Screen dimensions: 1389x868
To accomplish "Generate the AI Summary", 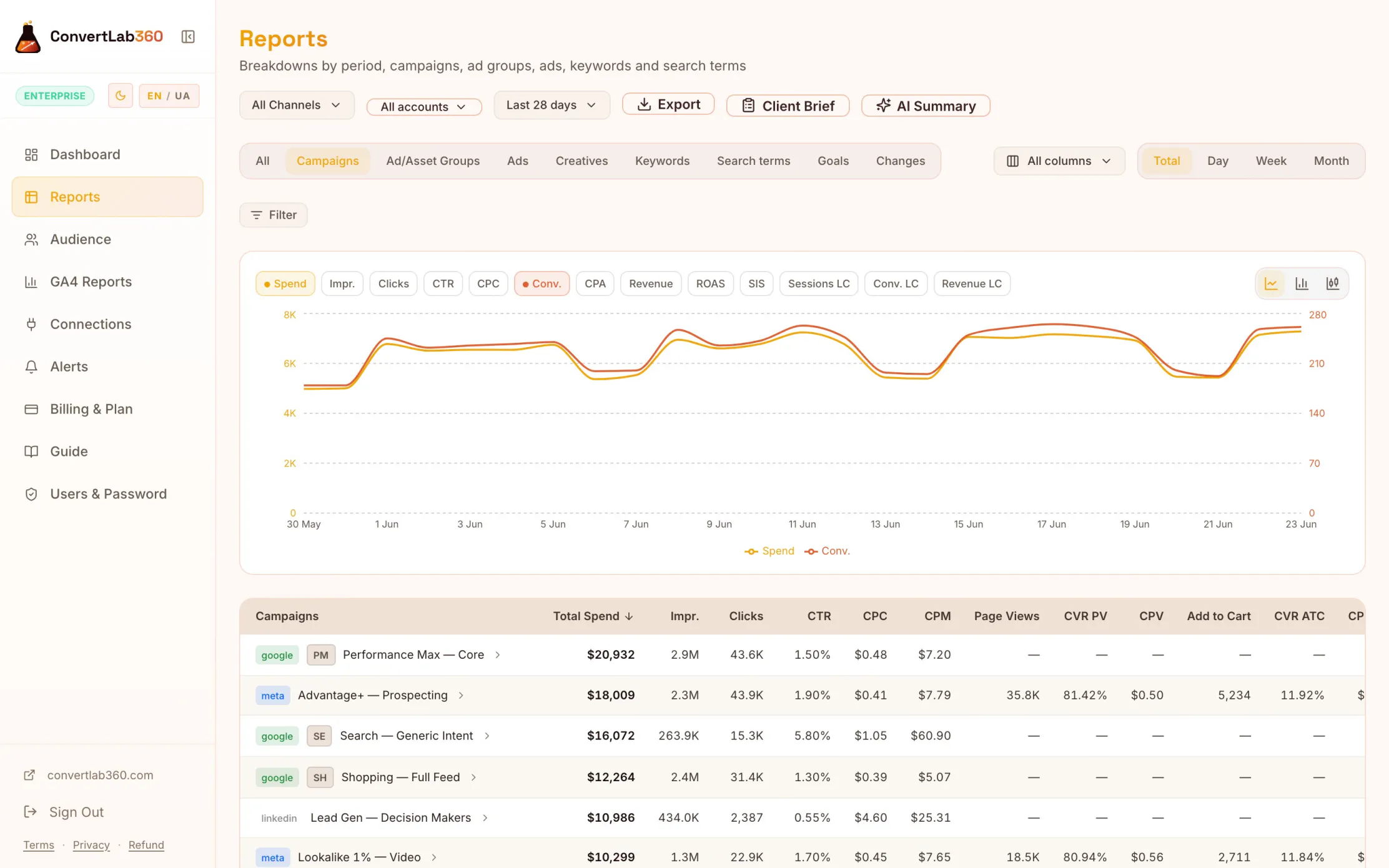I will click(x=926, y=106).
